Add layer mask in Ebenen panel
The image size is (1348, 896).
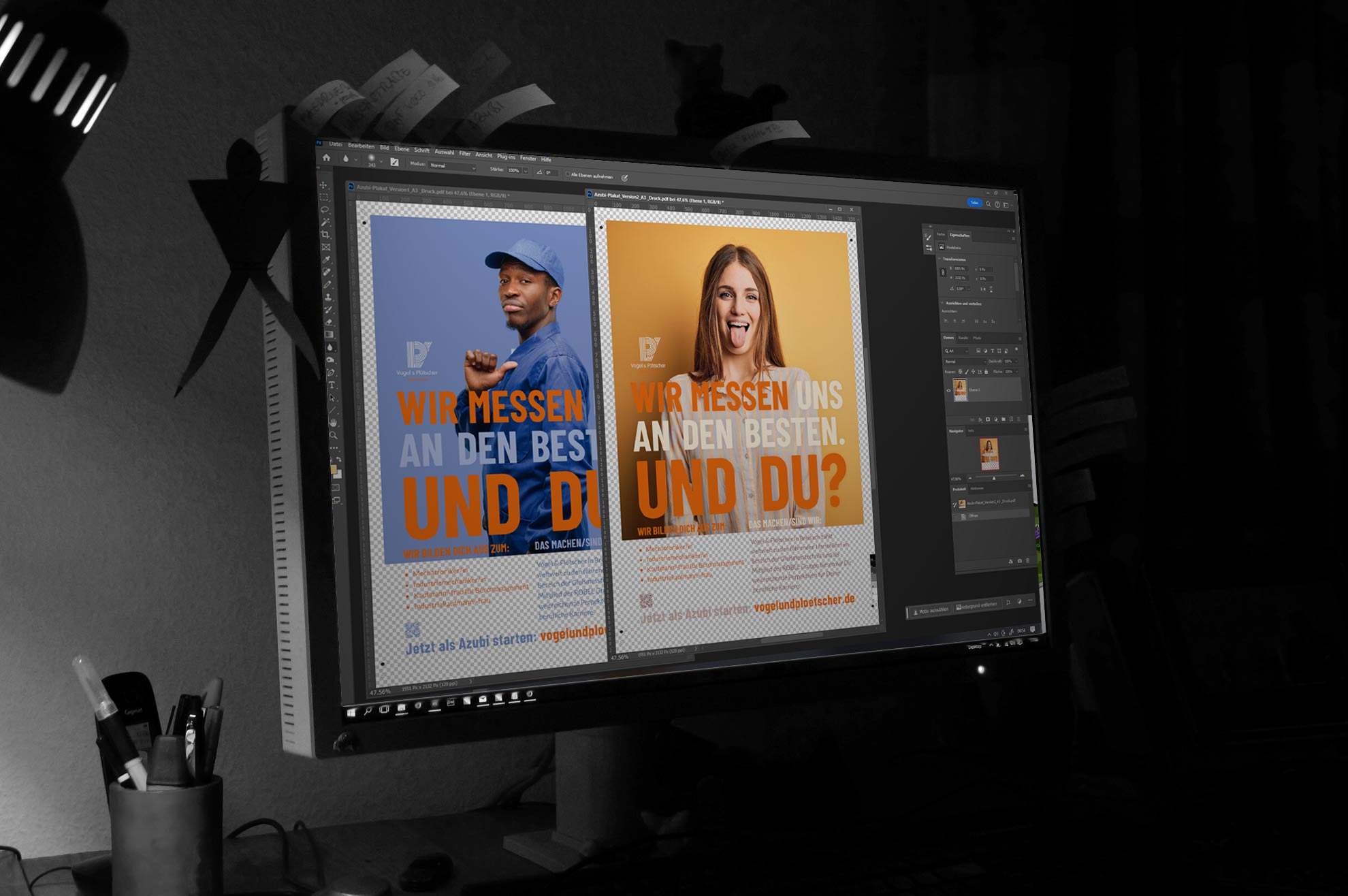(987, 419)
